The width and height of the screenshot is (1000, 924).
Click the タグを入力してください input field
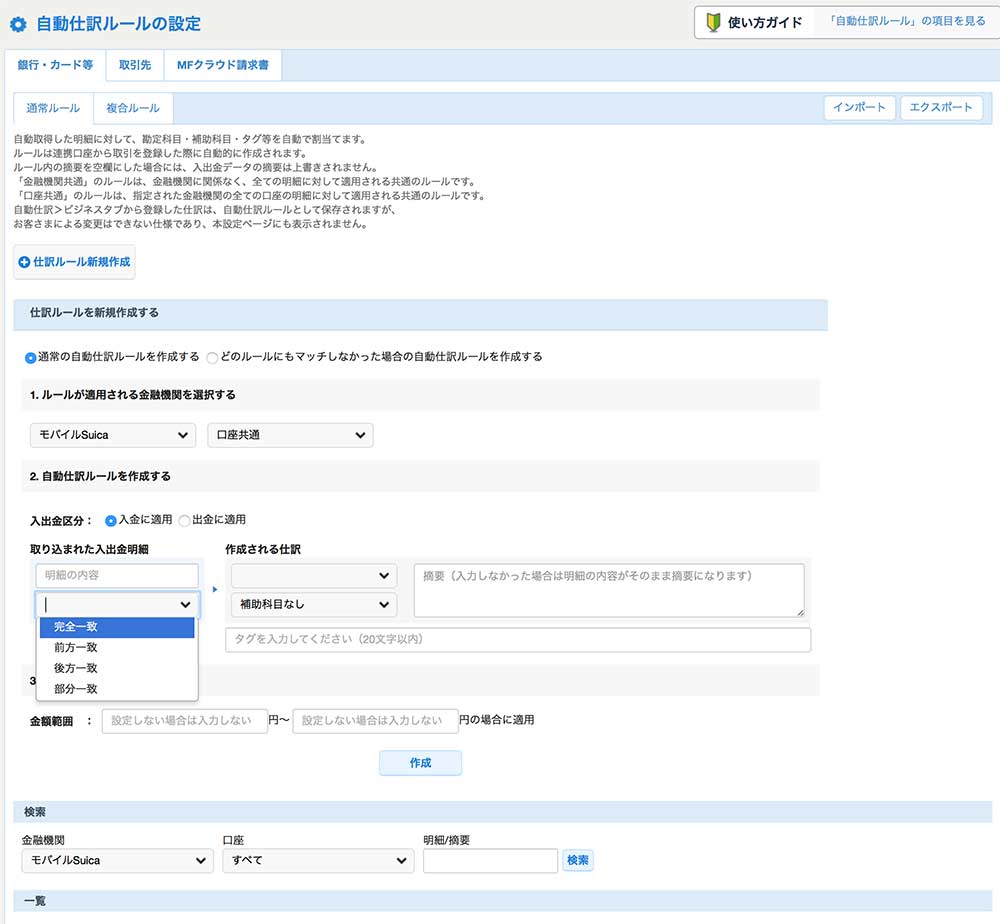518,639
